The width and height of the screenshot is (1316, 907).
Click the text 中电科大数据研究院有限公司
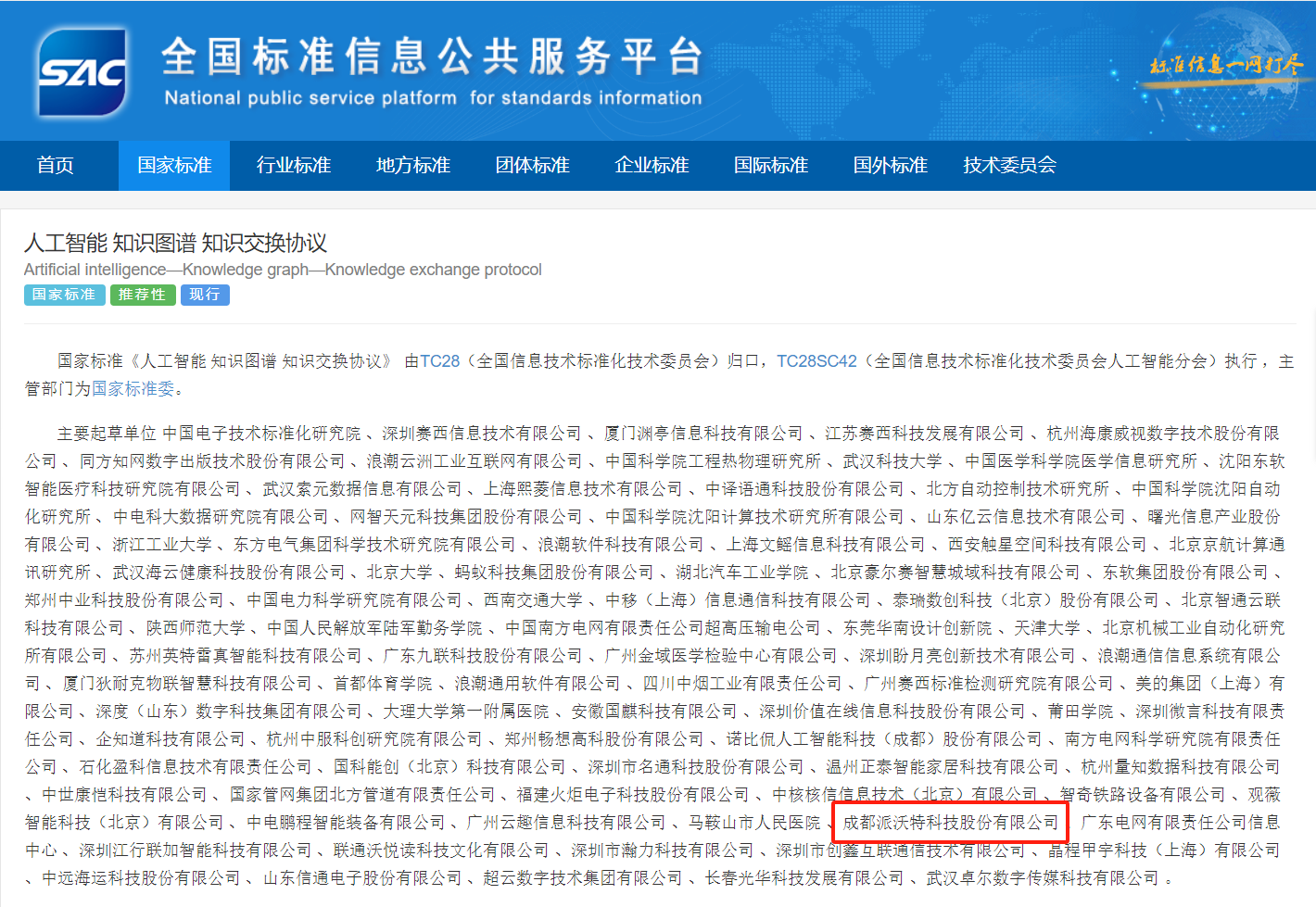click(221, 517)
